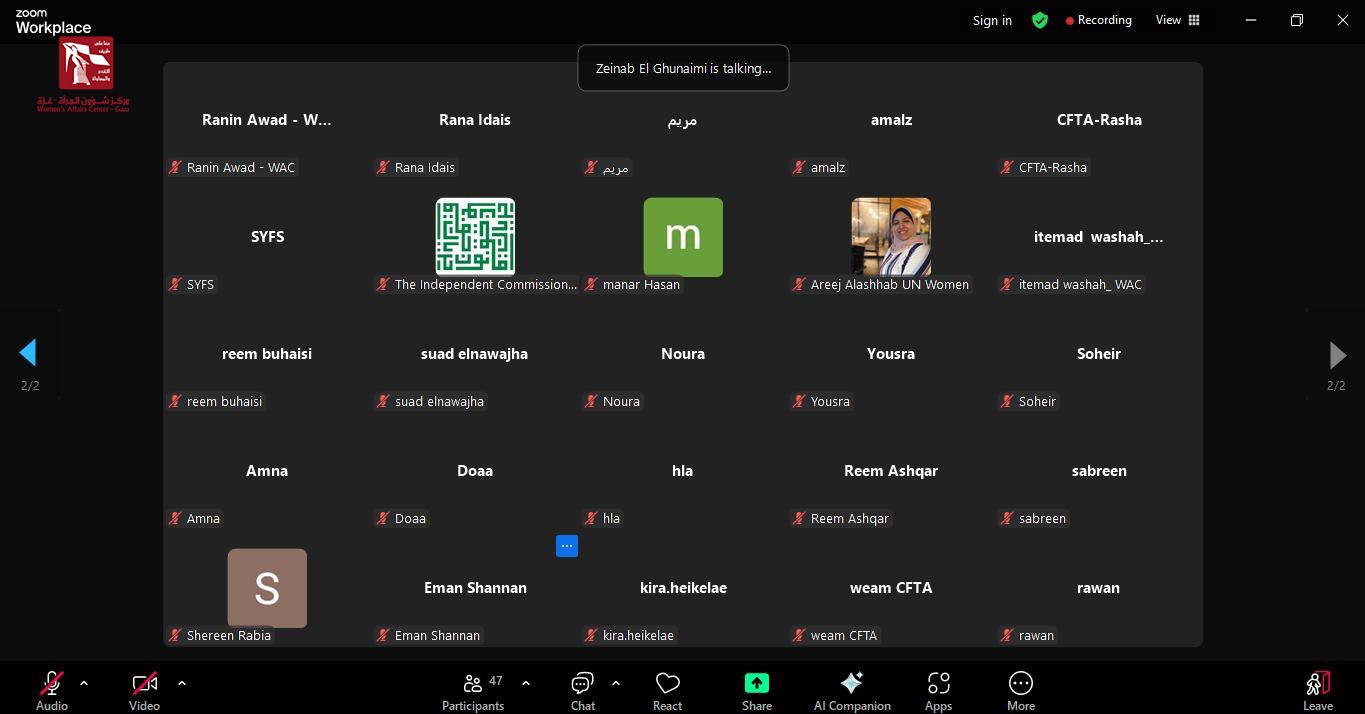Screen dimensions: 1365x714
Task: Select Shereen Rabia's S avatar
Action: tap(267, 588)
